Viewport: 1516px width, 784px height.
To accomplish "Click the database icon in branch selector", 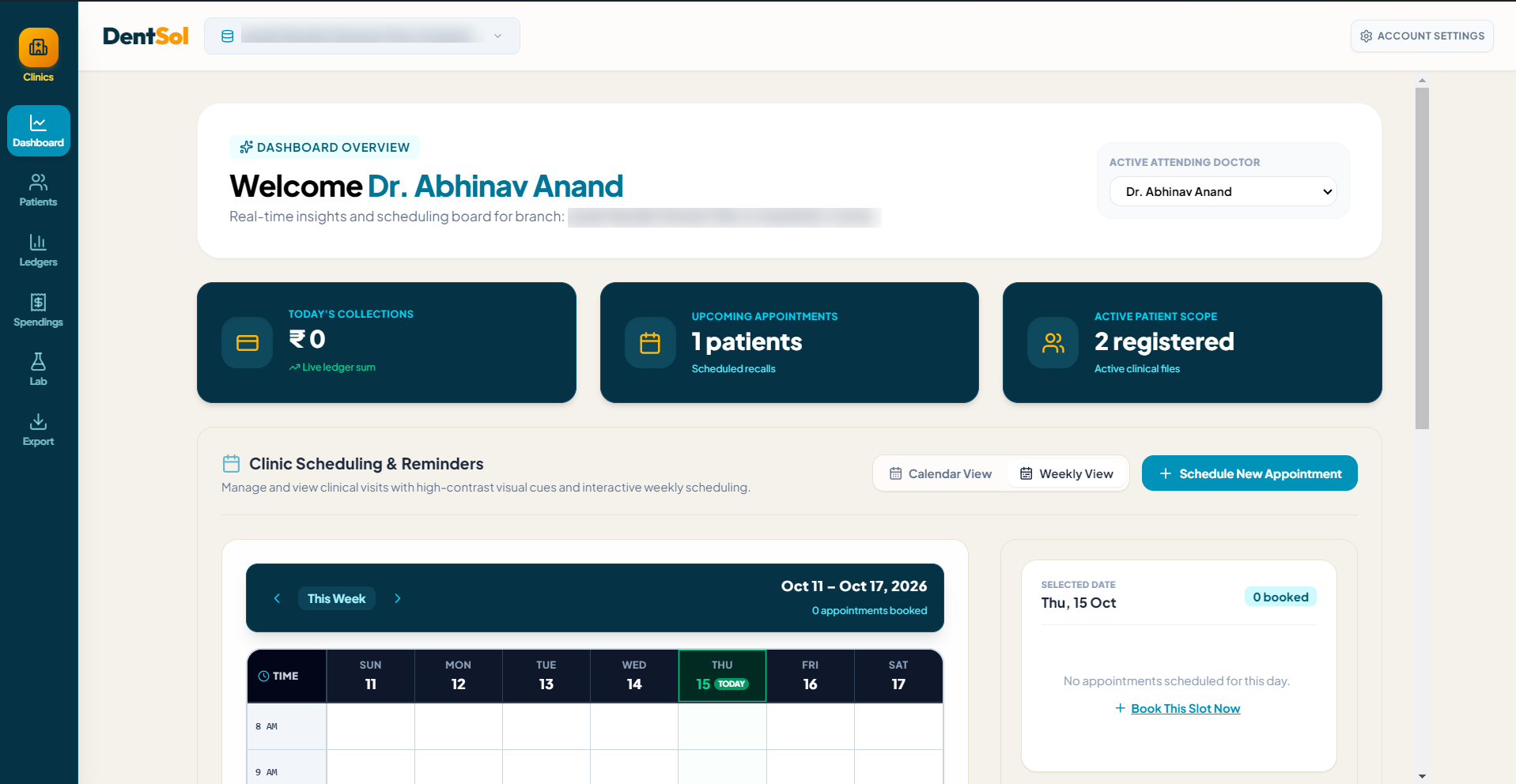I will pos(227,36).
